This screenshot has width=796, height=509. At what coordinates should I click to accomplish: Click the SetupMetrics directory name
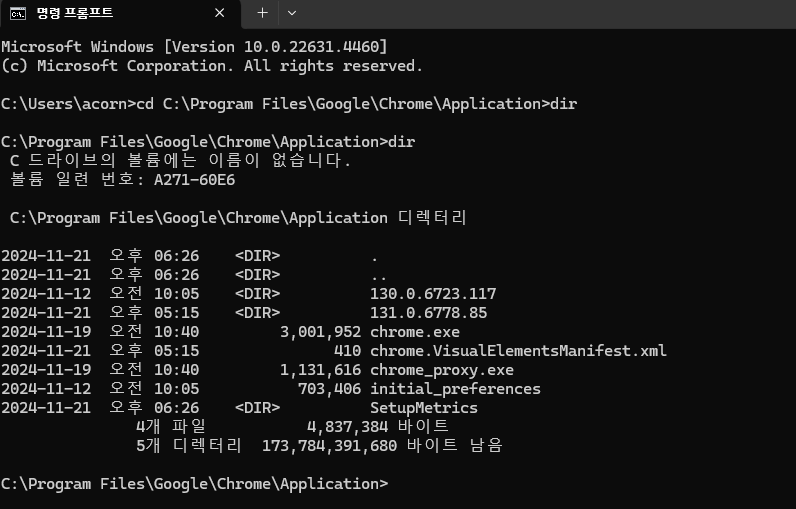click(x=424, y=408)
